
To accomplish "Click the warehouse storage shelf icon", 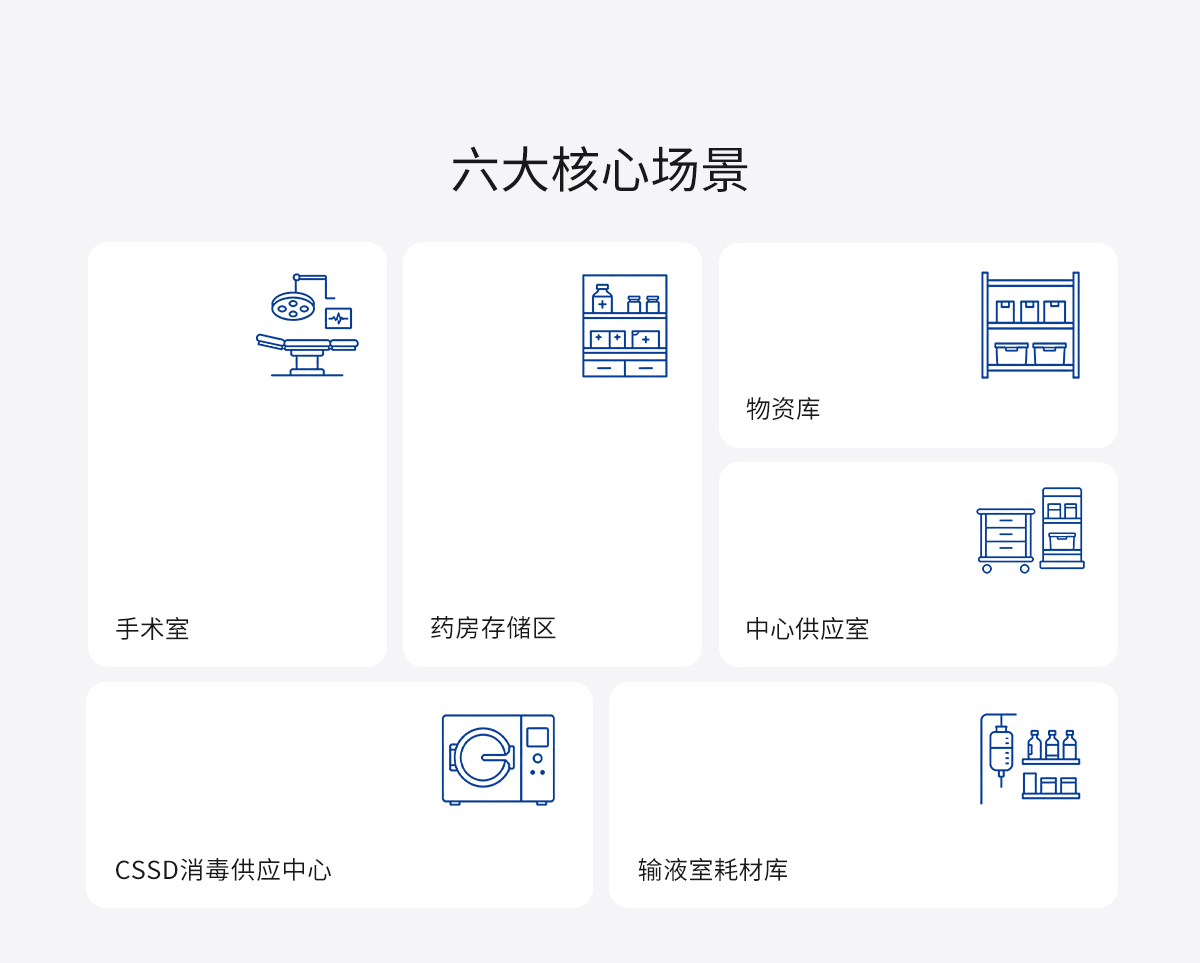I will click(x=1030, y=325).
